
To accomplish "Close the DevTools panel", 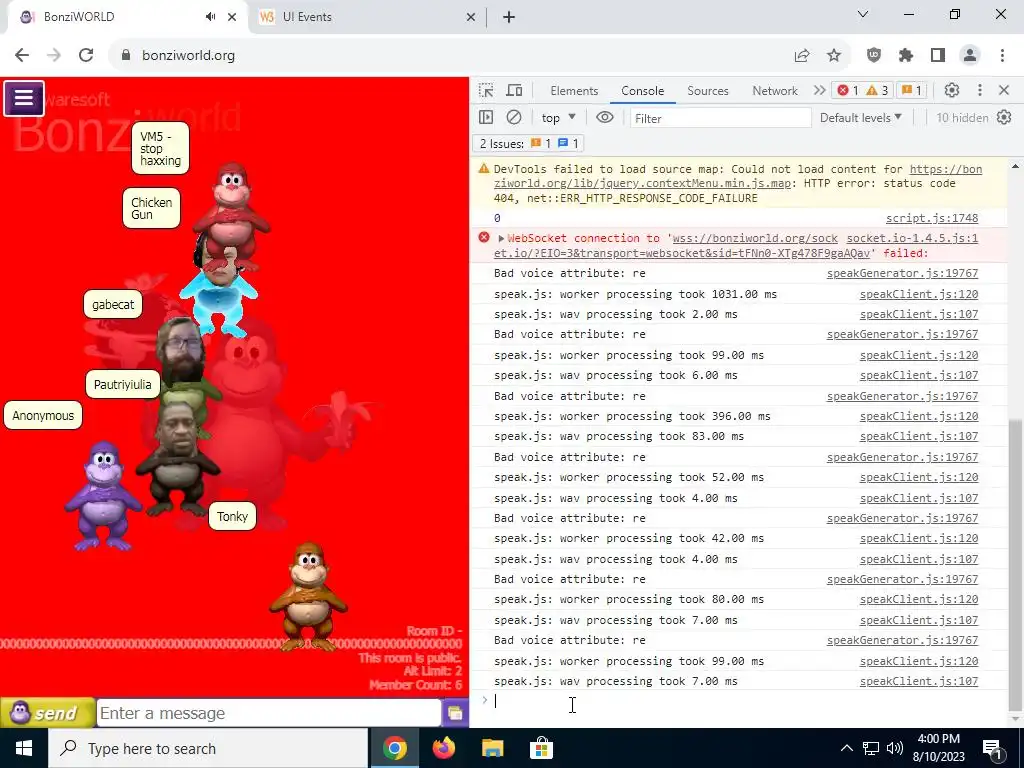I will coord(1004,90).
